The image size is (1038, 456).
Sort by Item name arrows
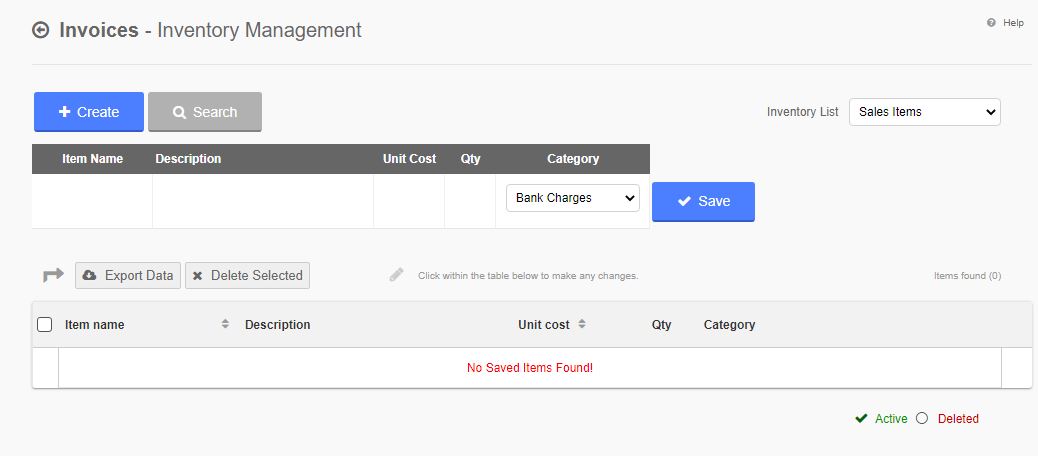tap(225, 324)
